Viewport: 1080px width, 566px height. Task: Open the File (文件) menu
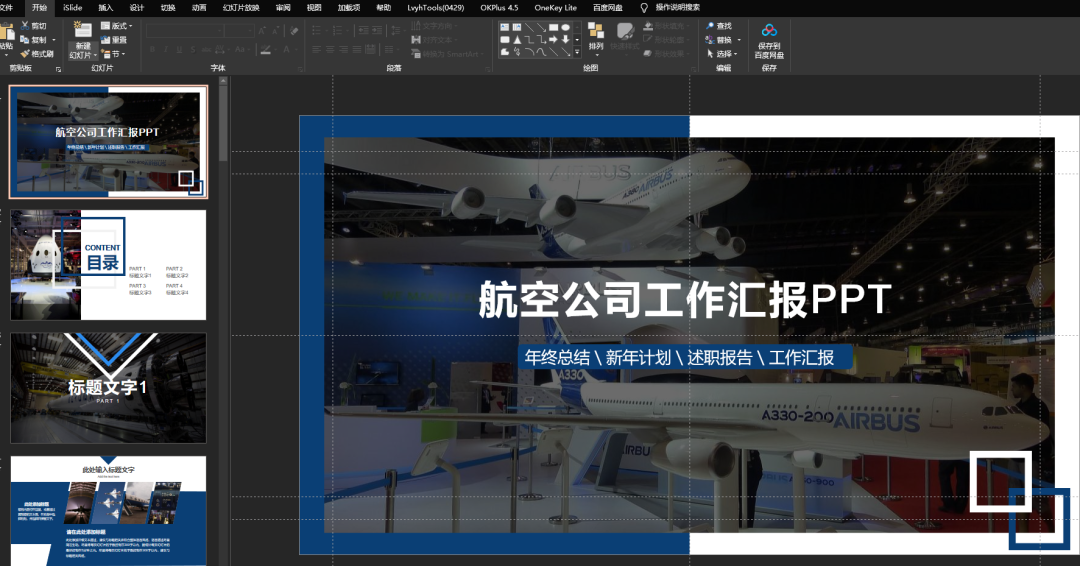(7, 8)
